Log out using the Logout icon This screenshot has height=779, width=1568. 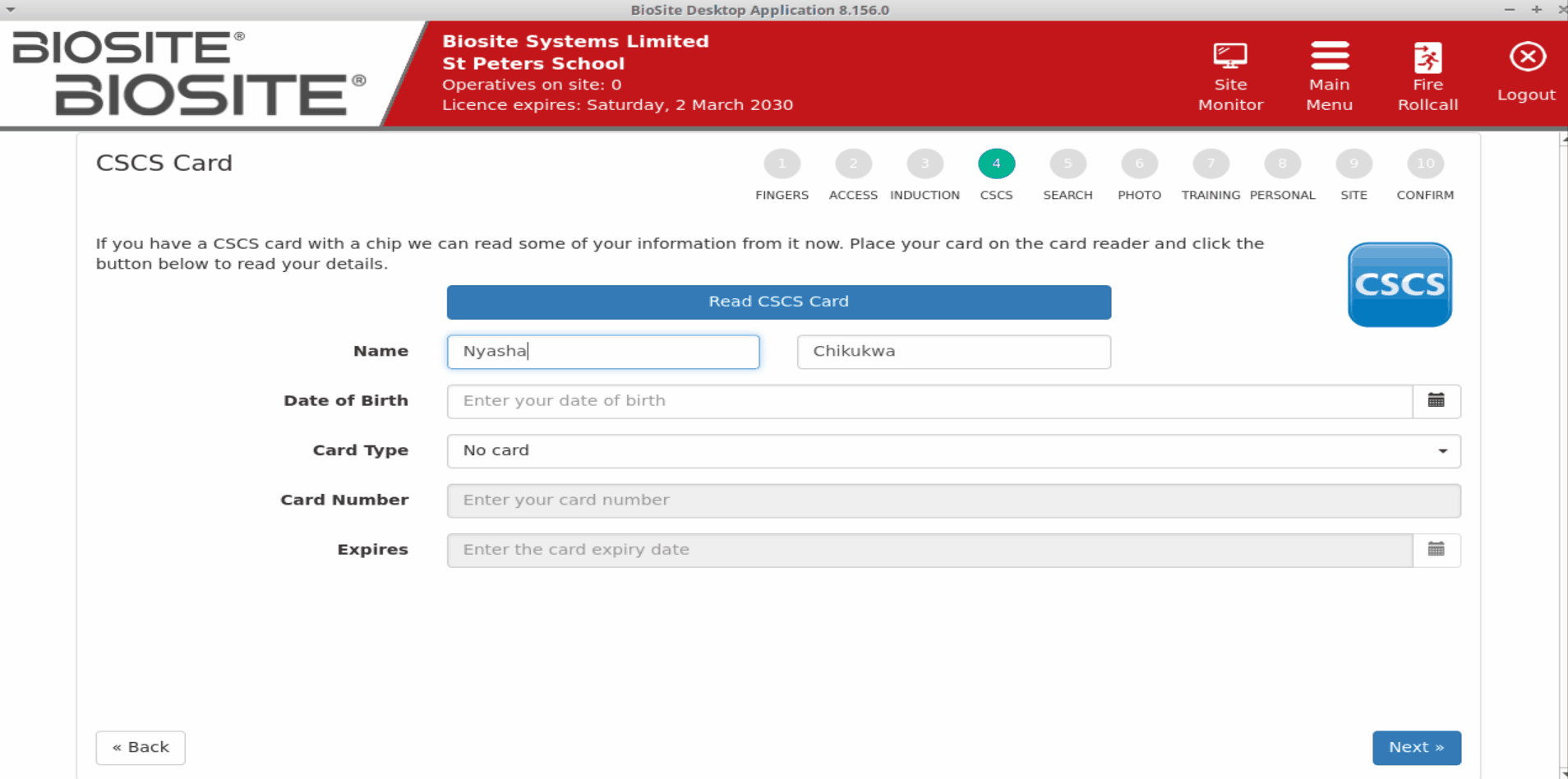pyautogui.click(x=1526, y=71)
